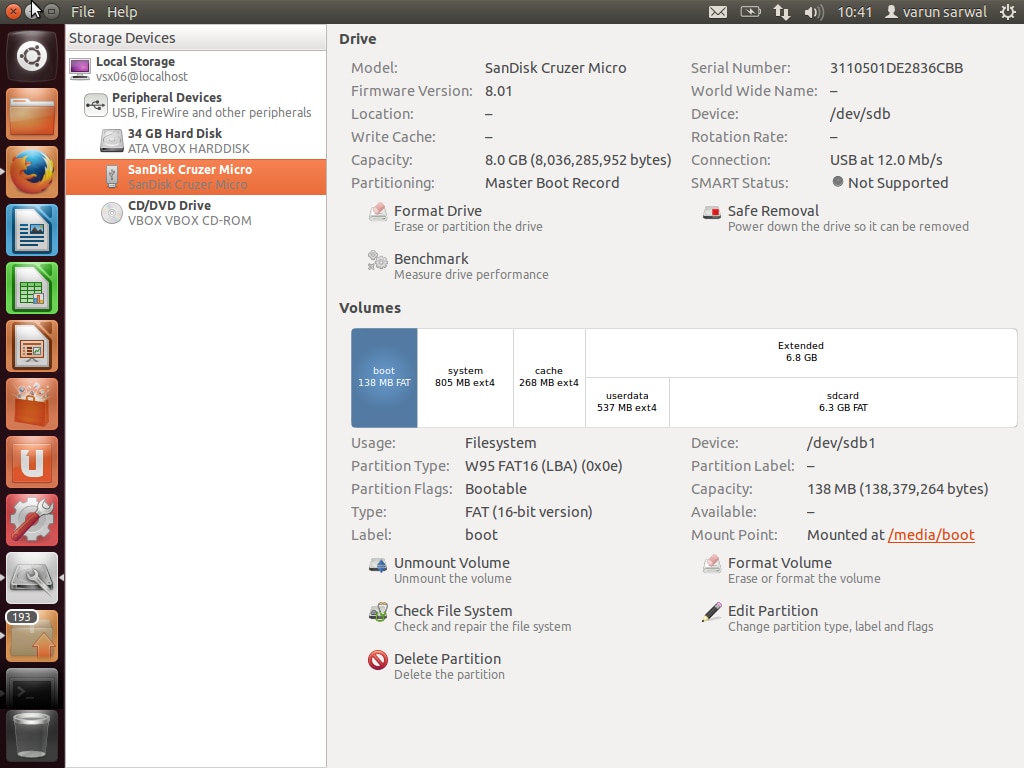Select the 34 GB Hard Disk

(x=174, y=141)
